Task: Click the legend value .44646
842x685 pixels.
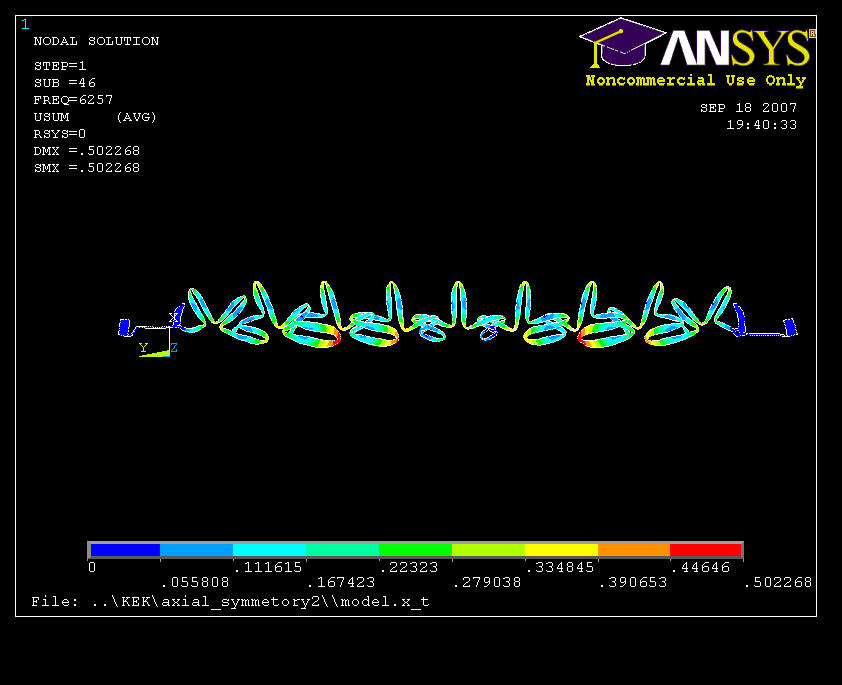Action: (701, 567)
